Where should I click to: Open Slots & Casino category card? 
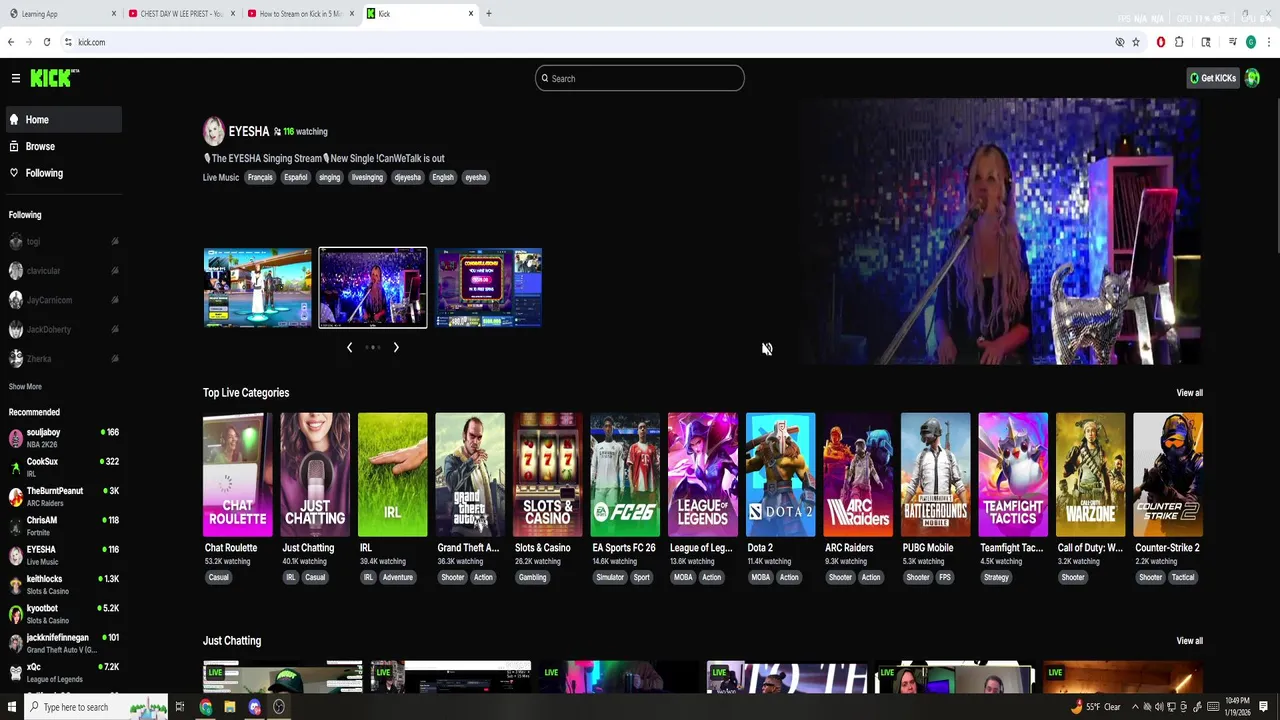point(547,475)
